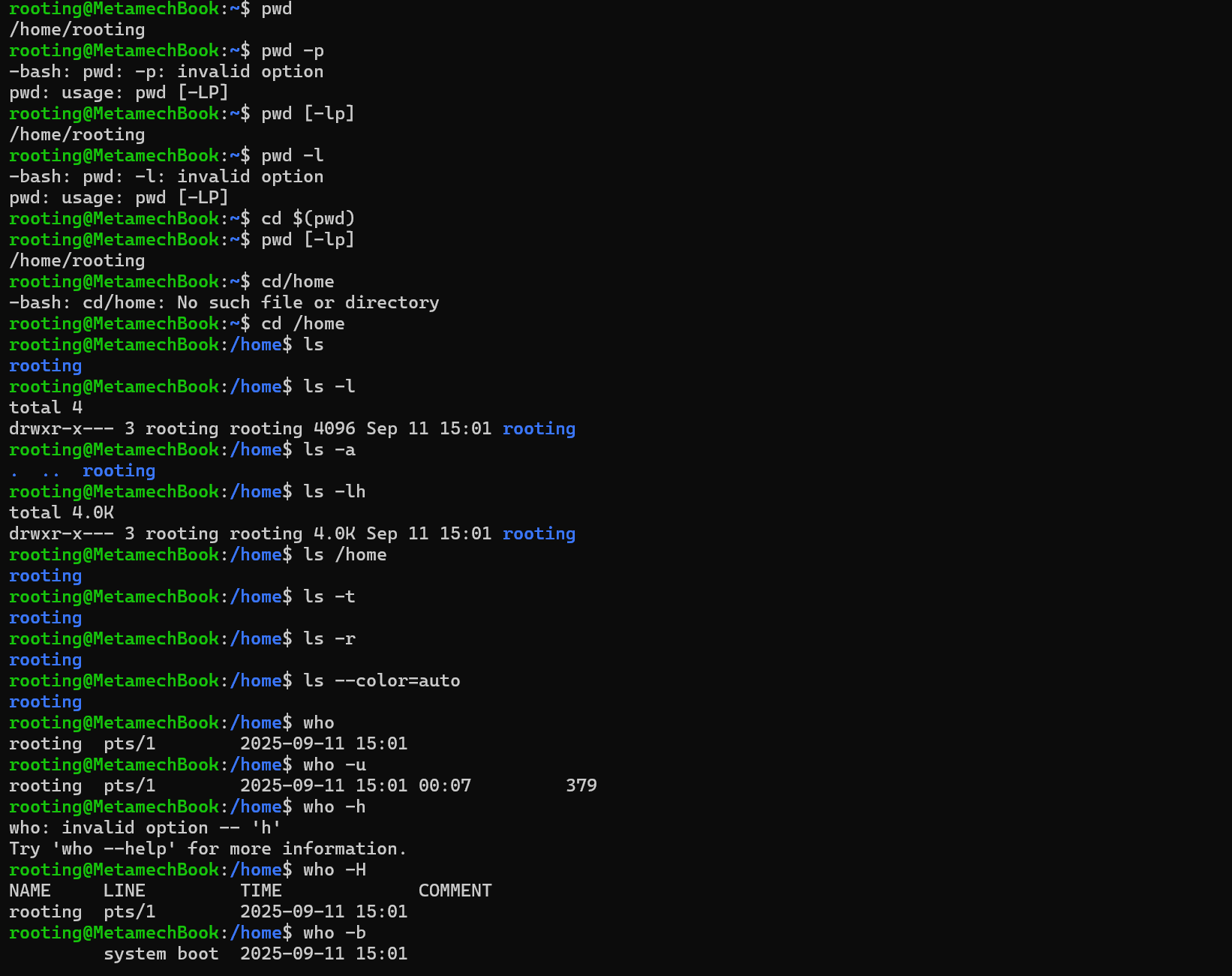Click the 'TIME' column header
Screen dimensions: 1232x976
261,890
